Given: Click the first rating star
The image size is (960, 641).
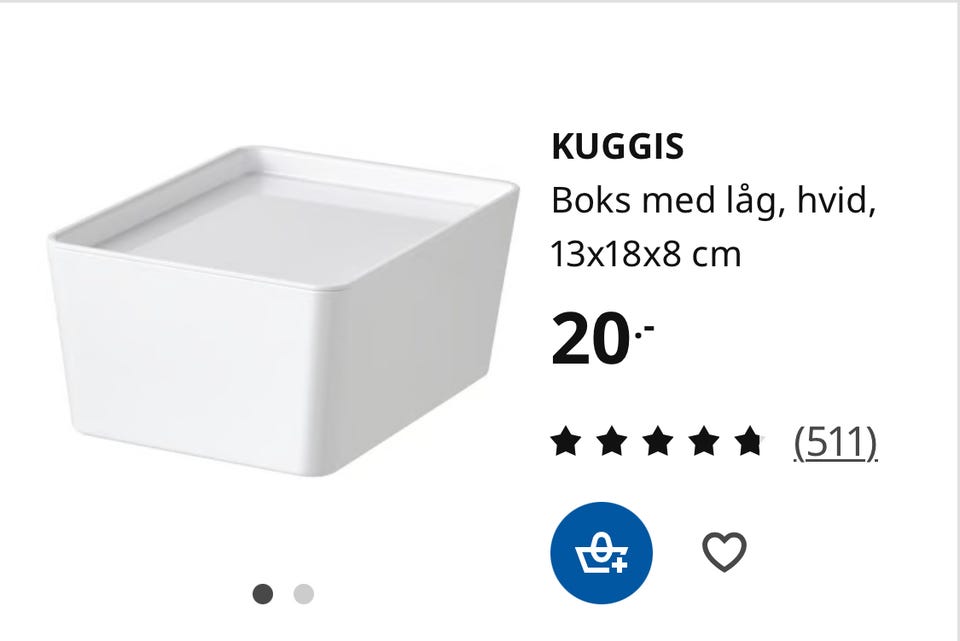Looking at the screenshot, I should 566,442.
